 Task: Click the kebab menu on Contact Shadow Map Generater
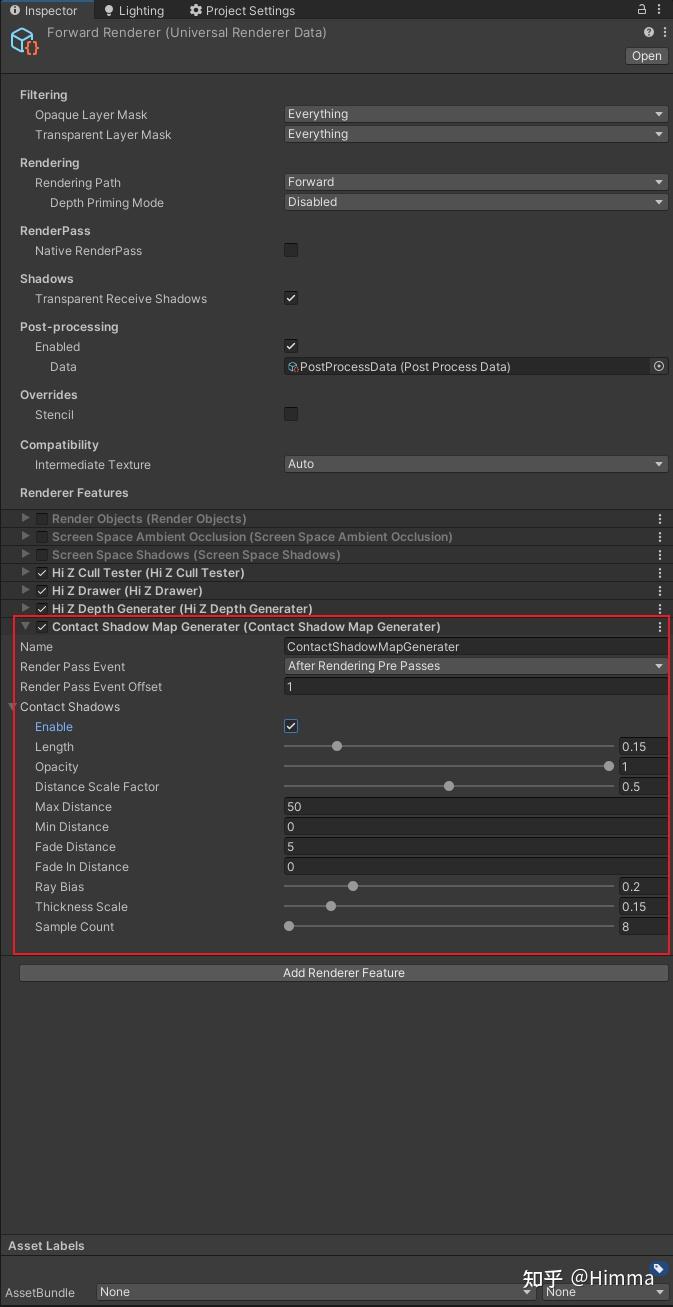tap(659, 627)
